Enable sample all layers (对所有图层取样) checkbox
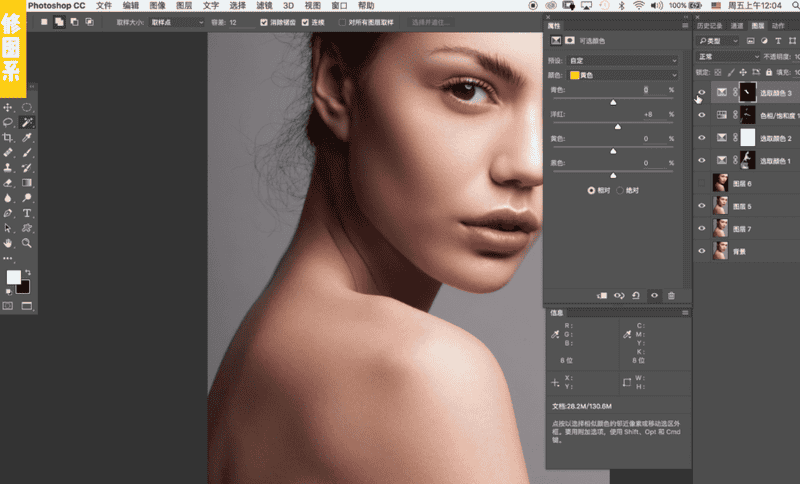Viewport: 800px width, 484px height. pyautogui.click(x=342, y=22)
